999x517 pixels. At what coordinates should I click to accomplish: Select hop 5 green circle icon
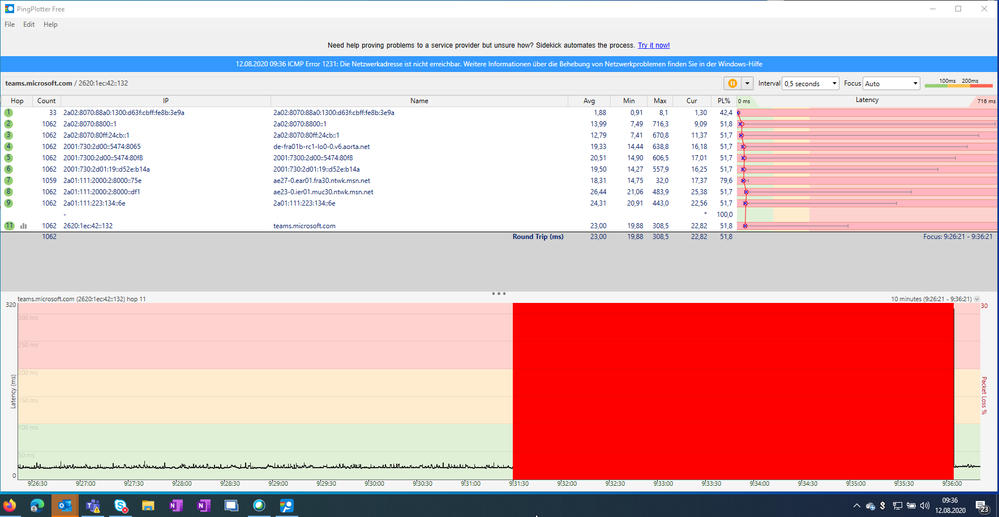coord(8,157)
